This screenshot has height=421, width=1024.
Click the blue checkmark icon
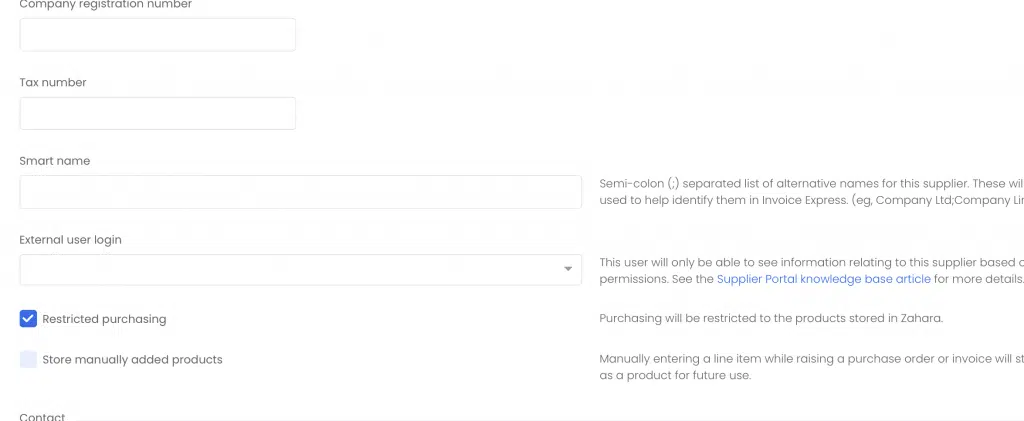pos(28,319)
